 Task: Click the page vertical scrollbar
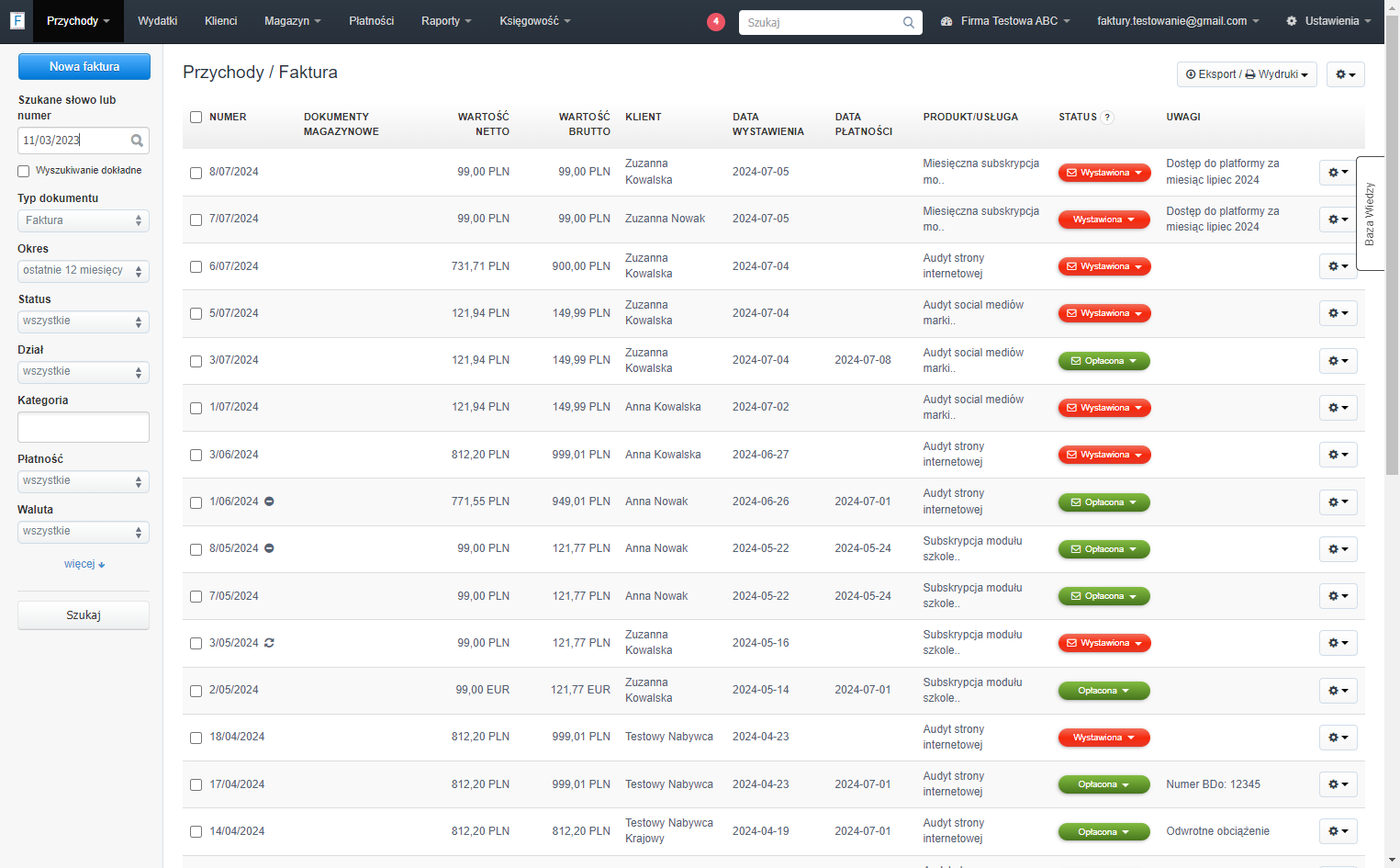point(1393,243)
